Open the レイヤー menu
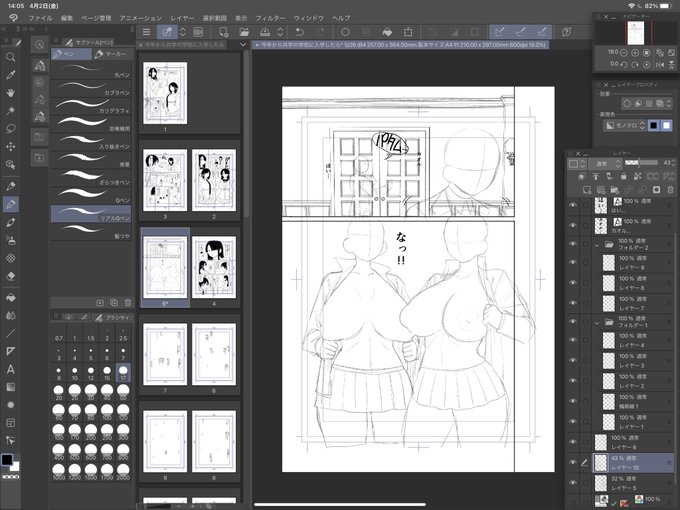 [182, 18]
